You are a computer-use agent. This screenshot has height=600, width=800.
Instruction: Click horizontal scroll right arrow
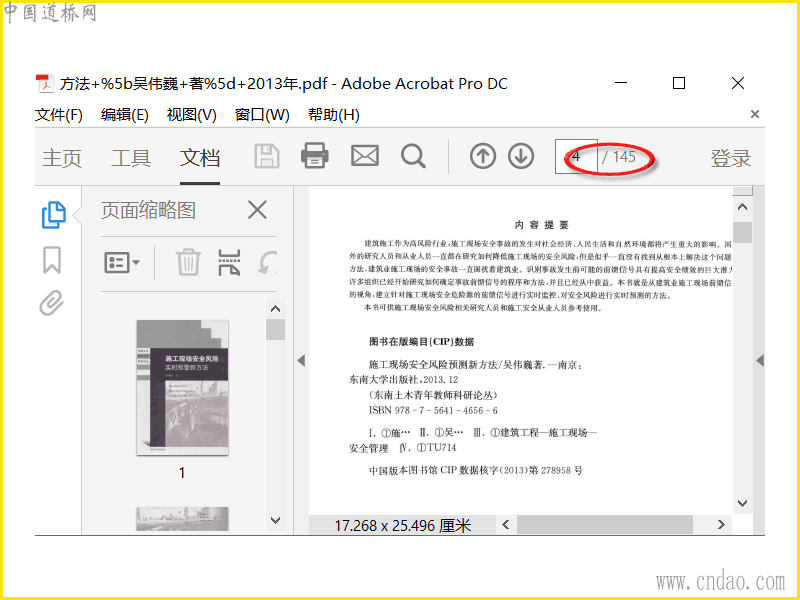point(721,524)
